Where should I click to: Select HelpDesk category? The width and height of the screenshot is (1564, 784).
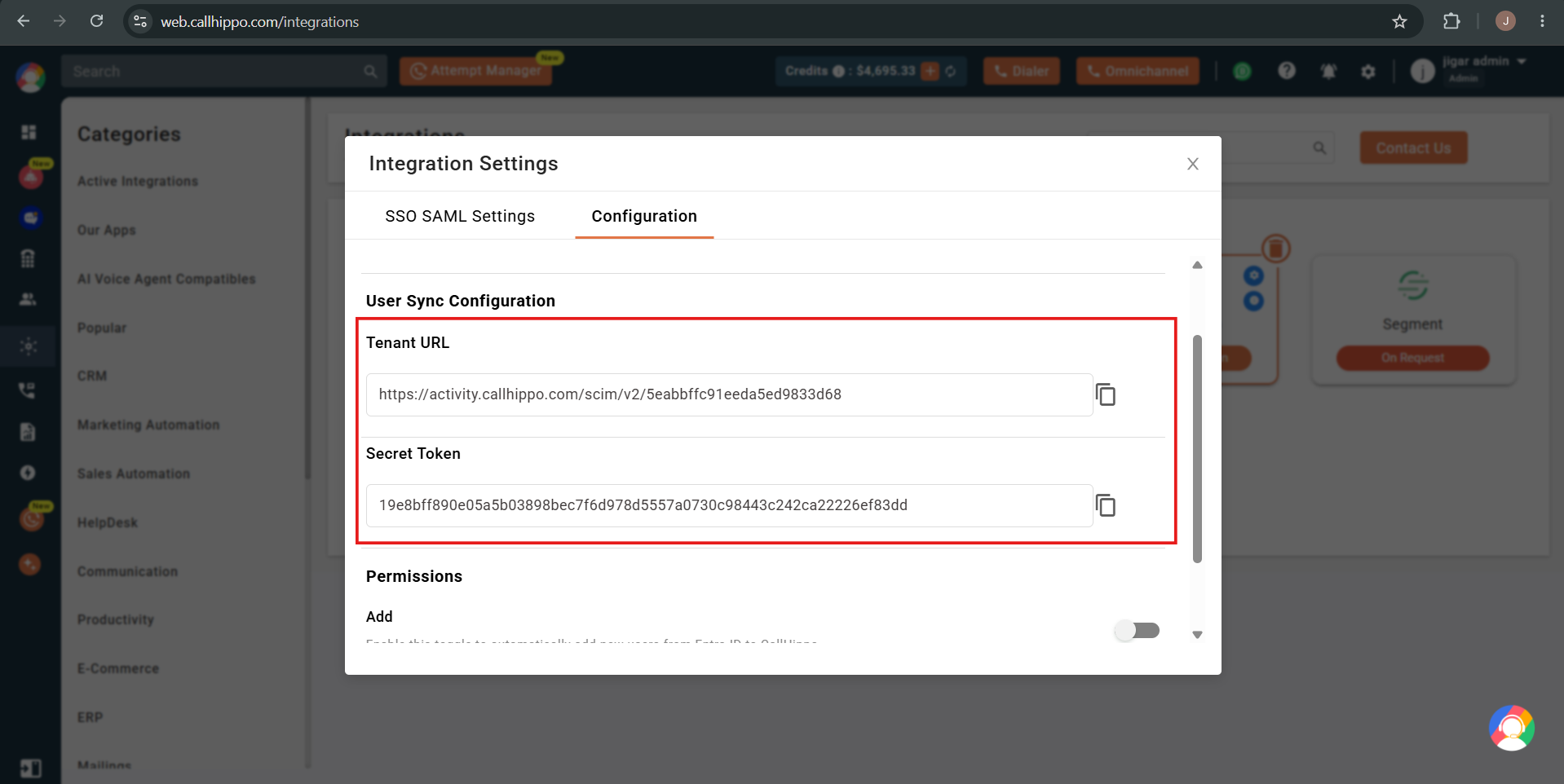(108, 522)
